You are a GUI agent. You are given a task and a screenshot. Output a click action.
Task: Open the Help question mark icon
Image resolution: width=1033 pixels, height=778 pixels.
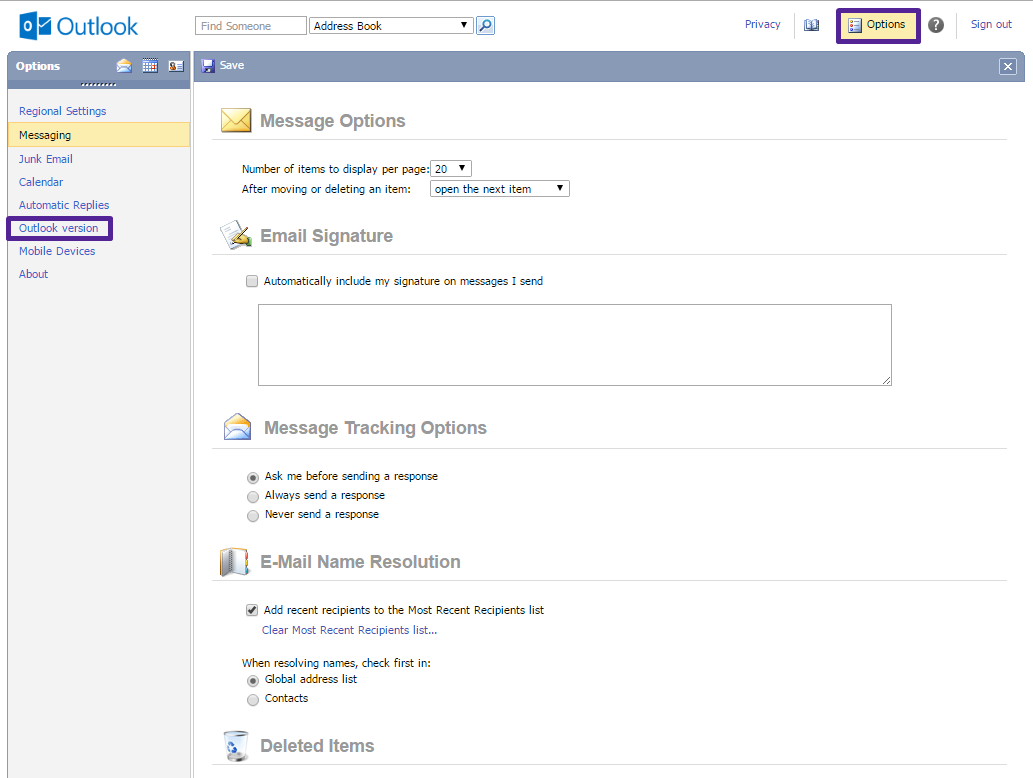[935, 25]
